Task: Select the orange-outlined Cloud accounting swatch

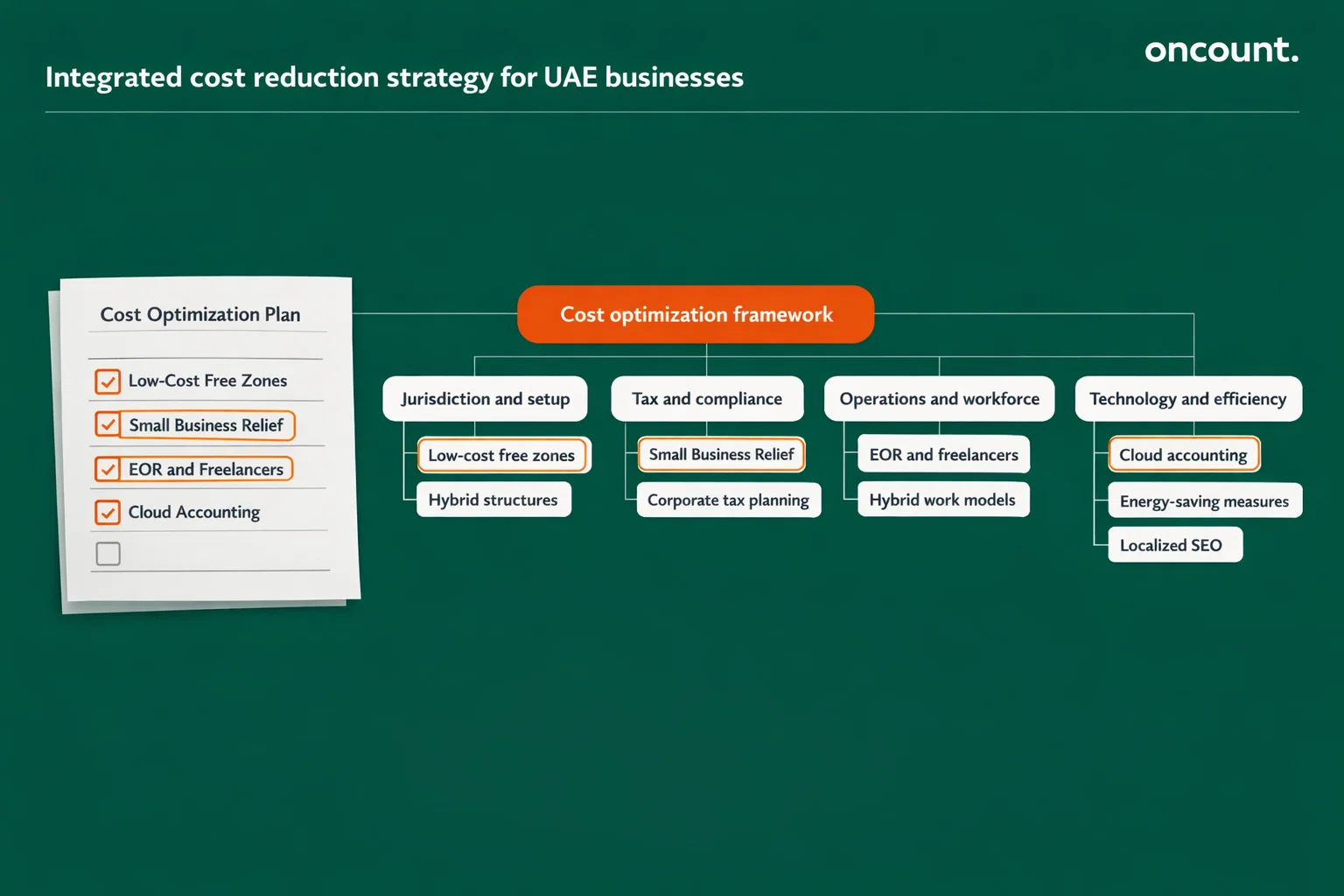Action: pyautogui.click(x=1183, y=455)
